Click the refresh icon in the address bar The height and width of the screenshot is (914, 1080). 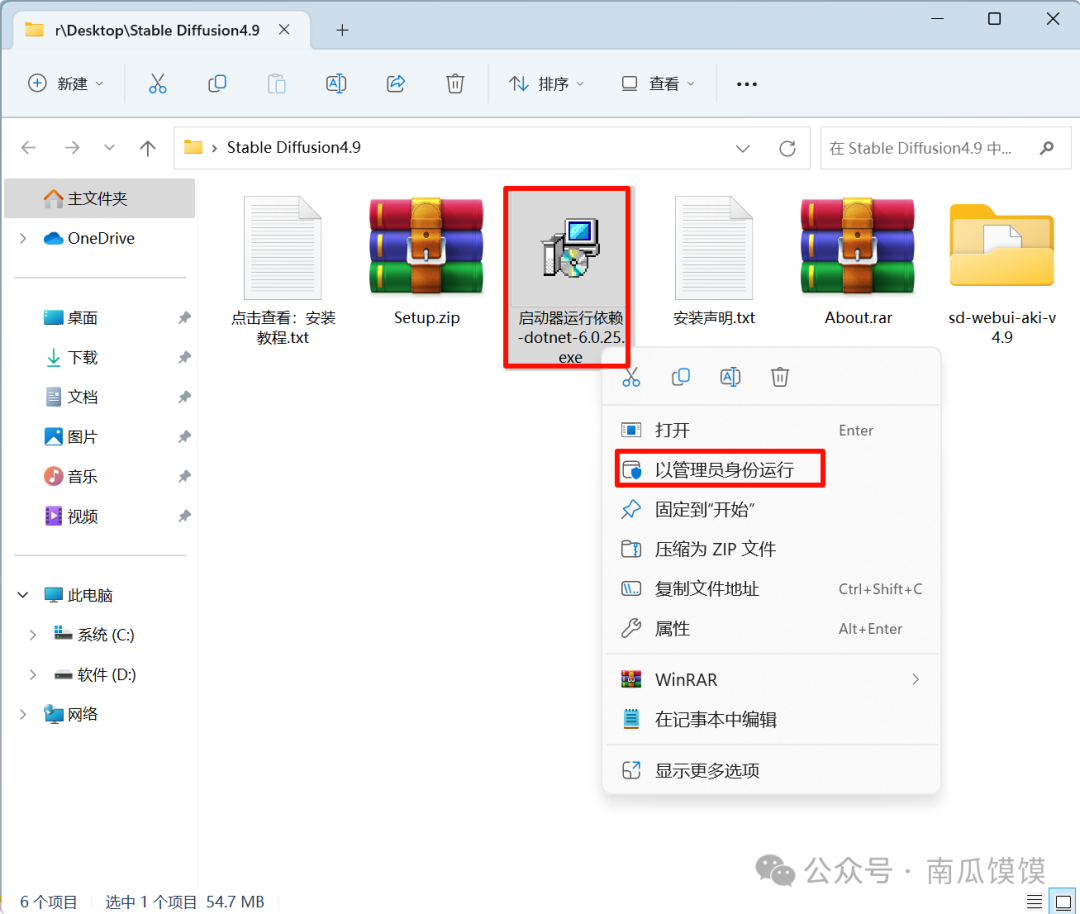(787, 147)
